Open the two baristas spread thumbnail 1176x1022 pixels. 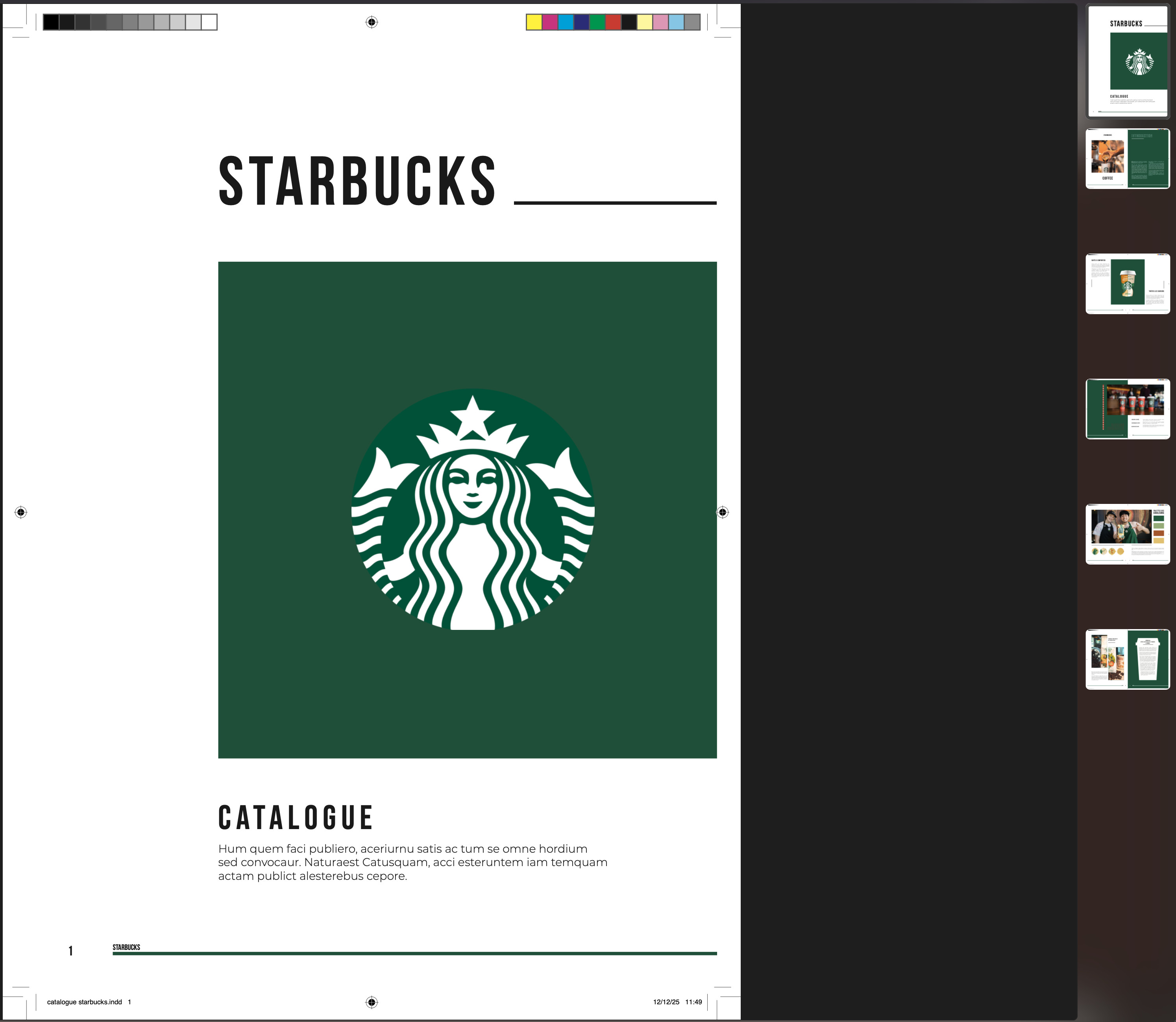click(x=1128, y=534)
